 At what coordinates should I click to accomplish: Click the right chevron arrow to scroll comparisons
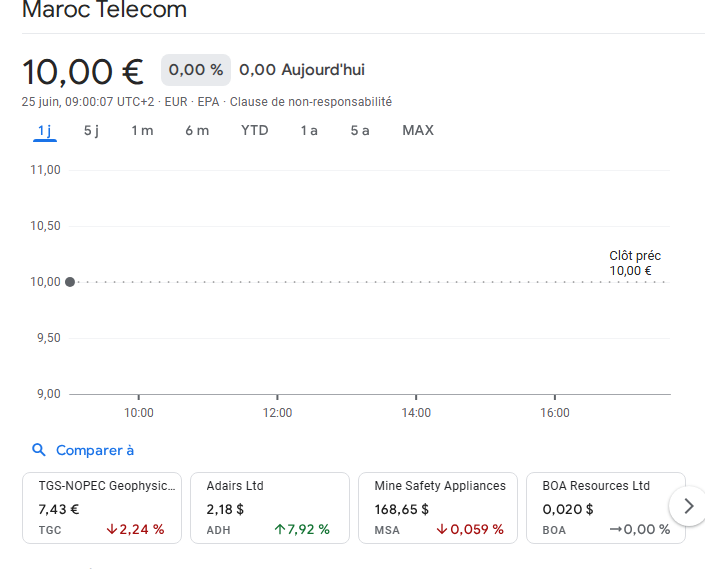point(687,506)
